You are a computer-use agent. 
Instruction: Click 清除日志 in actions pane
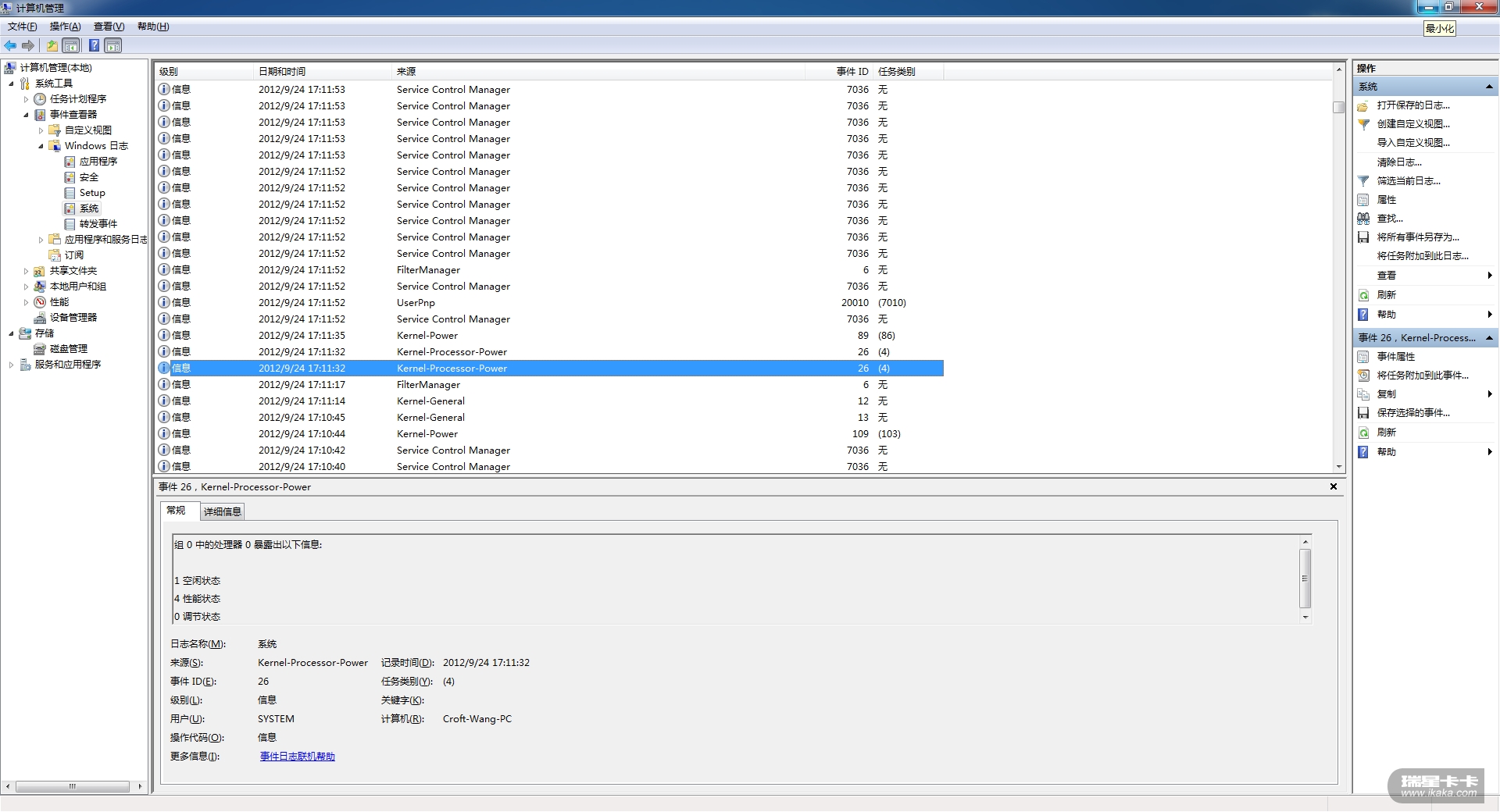[1399, 162]
